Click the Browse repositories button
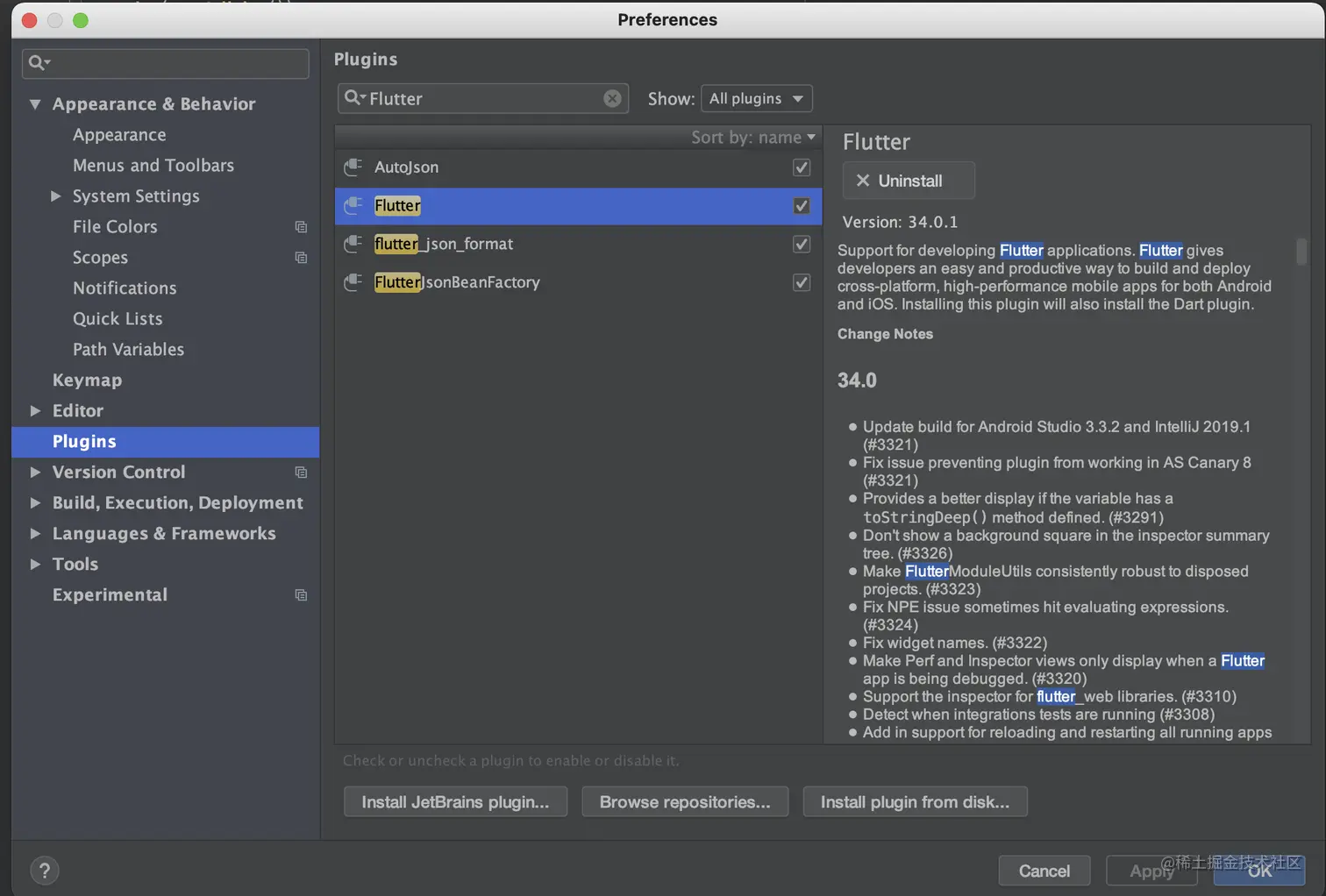This screenshot has height=896, width=1326. point(685,802)
